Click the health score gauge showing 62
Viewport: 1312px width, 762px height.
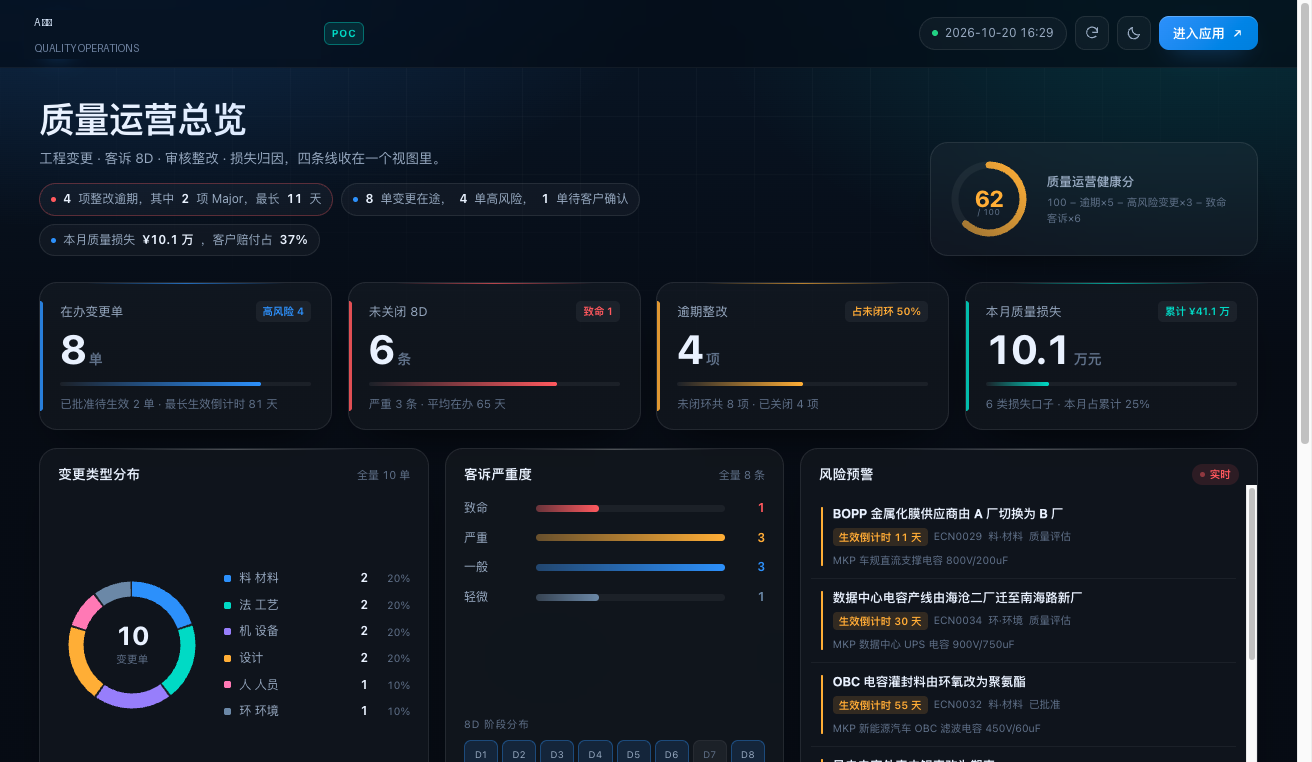pyautogui.click(x=988, y=199)
